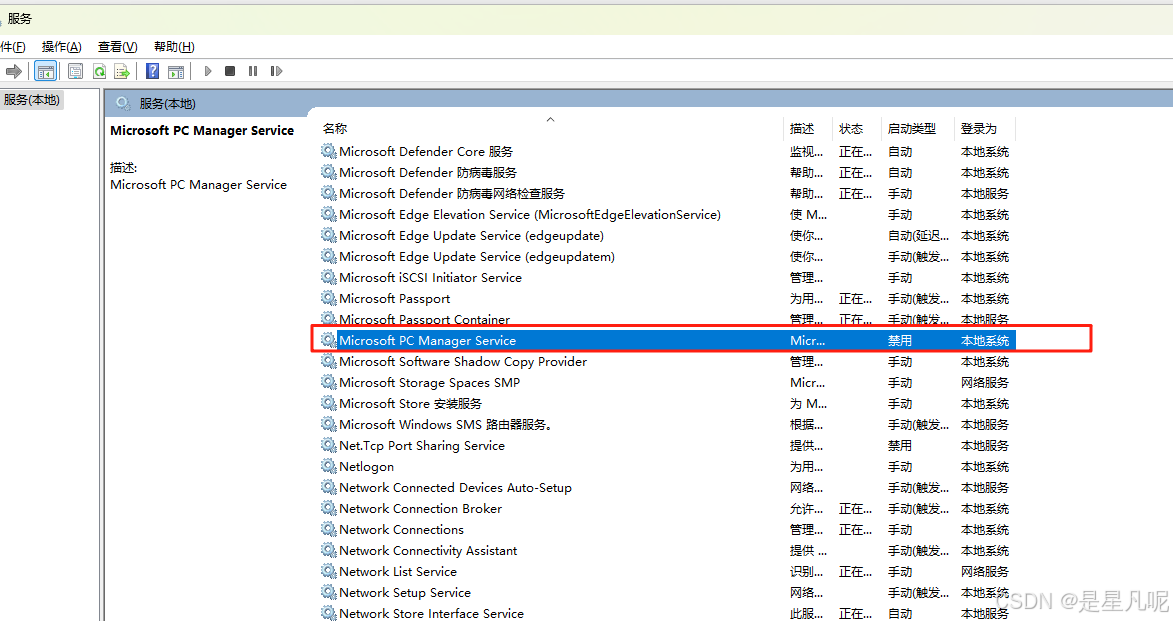Toggle the show/hide console tree toolbar icon
Viewport: 1173px width, 621px height.
tap(46, 71)
